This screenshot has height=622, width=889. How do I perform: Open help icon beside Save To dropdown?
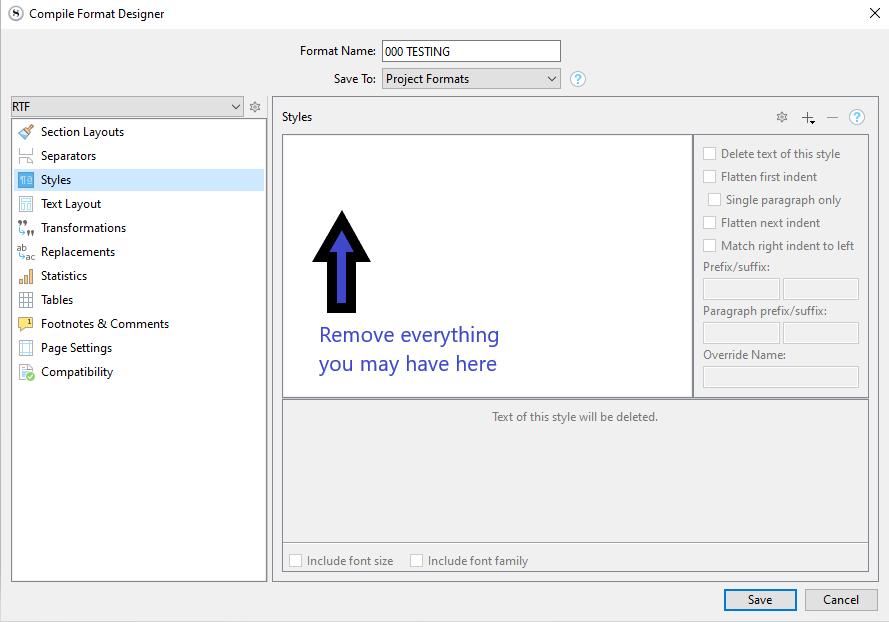coord(577,79)
